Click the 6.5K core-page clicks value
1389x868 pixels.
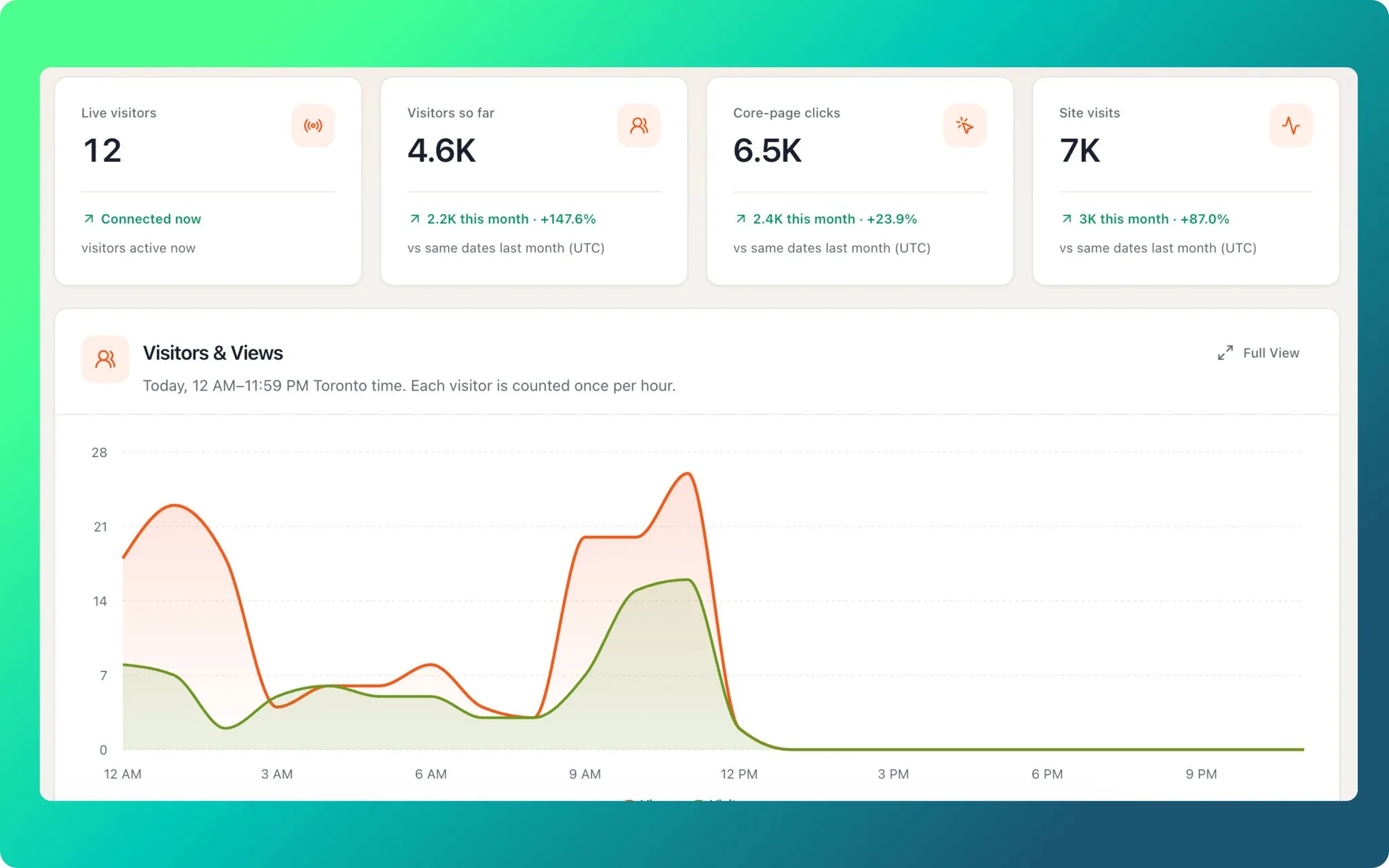tap(768, 151)
